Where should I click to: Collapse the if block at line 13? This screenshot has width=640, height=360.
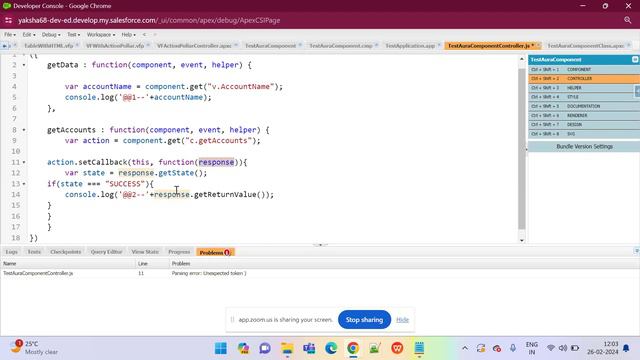[24, 184]
